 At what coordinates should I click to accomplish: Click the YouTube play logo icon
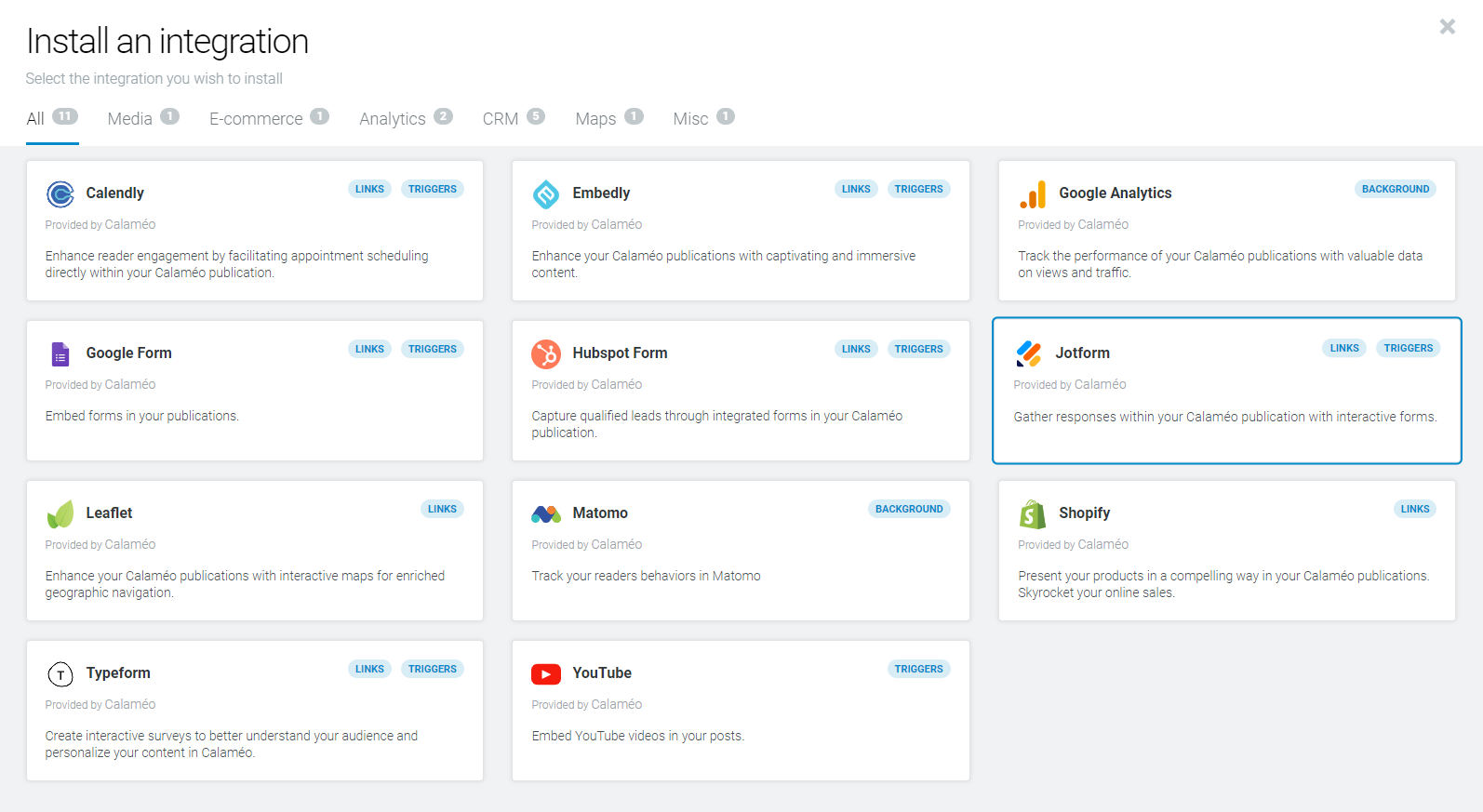point(546,673)
